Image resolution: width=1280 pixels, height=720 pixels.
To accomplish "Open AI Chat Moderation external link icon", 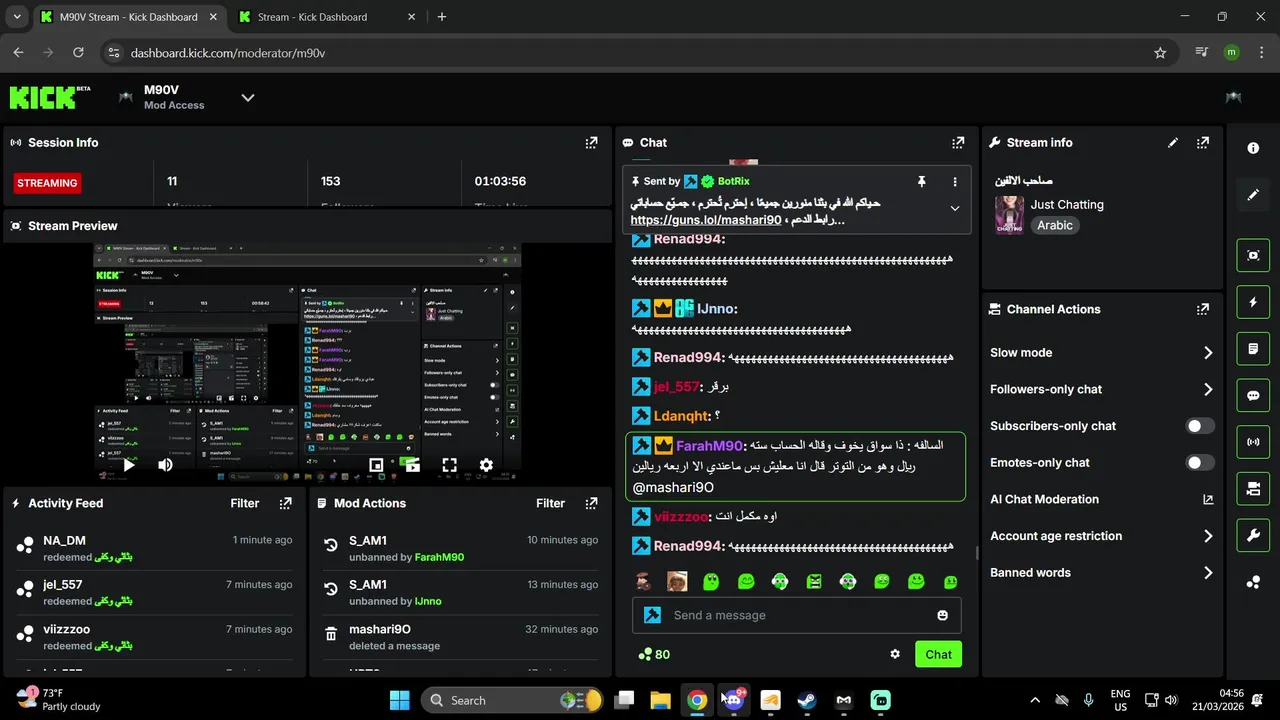I will point(1208,499).
